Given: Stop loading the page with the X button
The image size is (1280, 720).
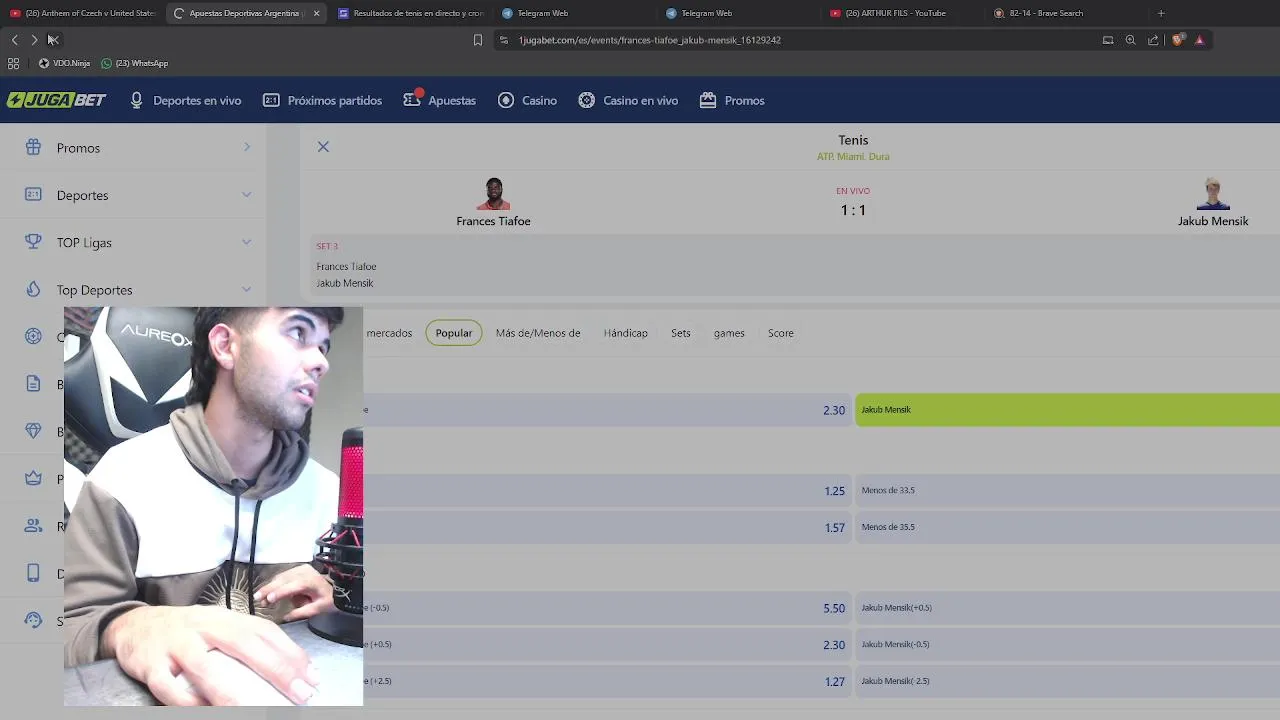Looking at the screenshot, I should click(53, 40).
